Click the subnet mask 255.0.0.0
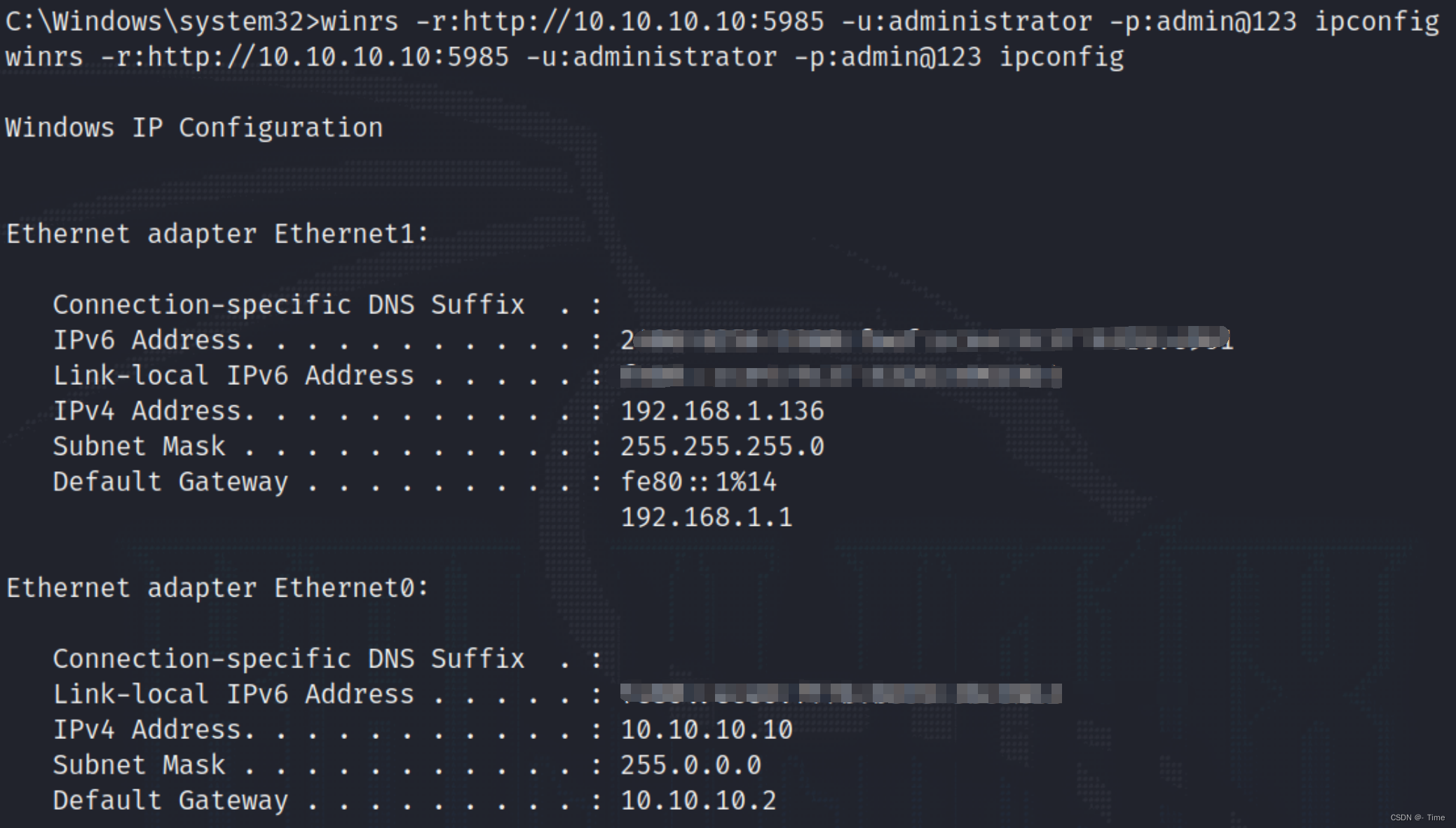The width and height of the screenshot is (1456, 828). point(690,766)
